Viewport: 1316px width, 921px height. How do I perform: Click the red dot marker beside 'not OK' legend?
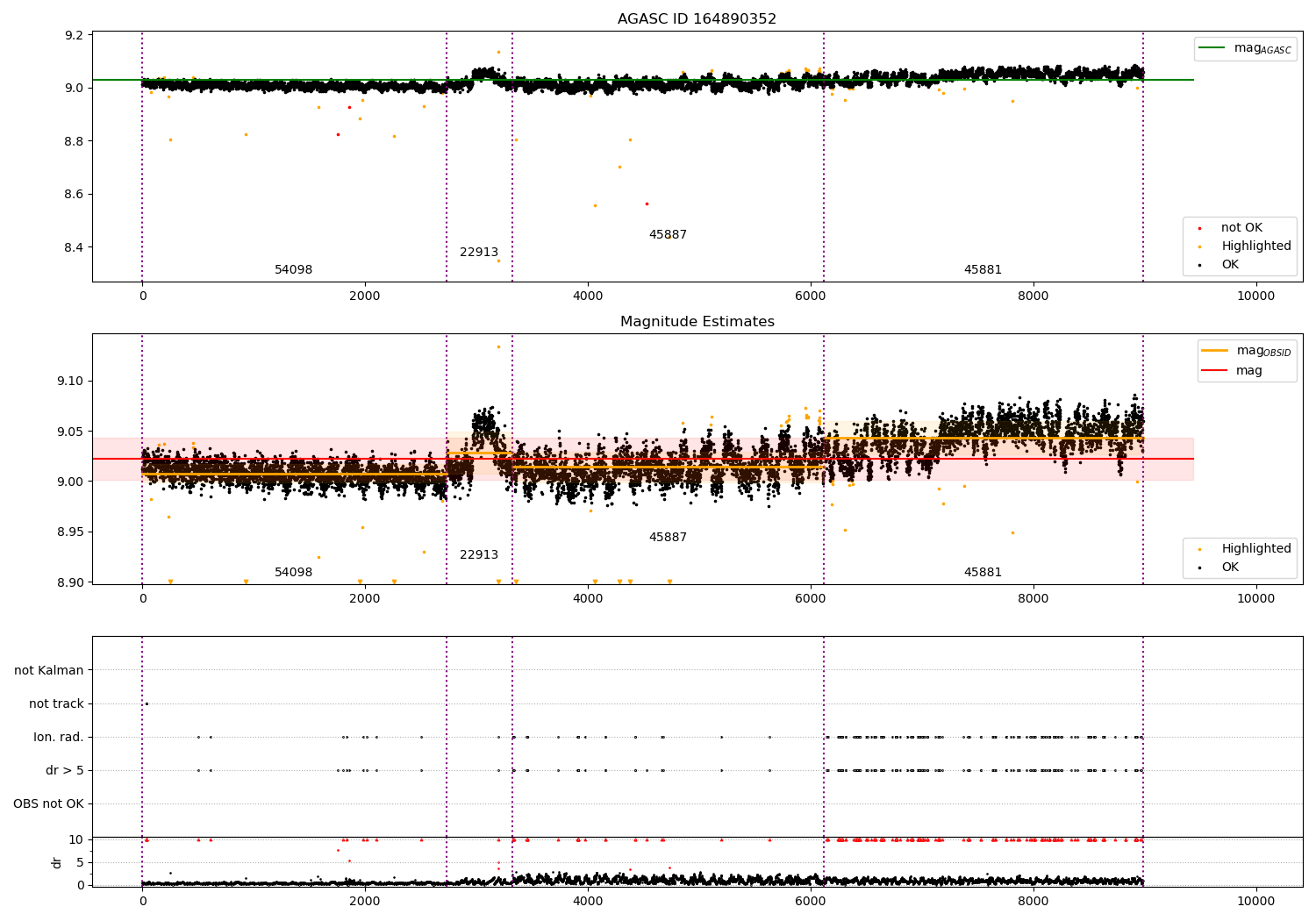(x=1199, y=228)
